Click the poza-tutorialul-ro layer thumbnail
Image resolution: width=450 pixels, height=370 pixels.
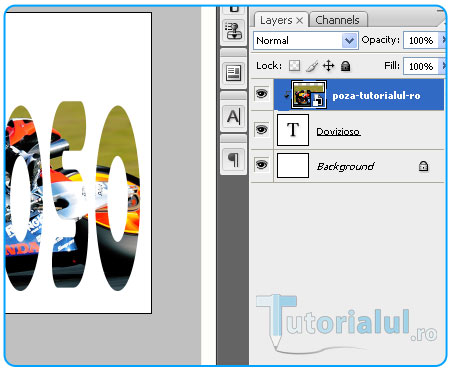309,95
